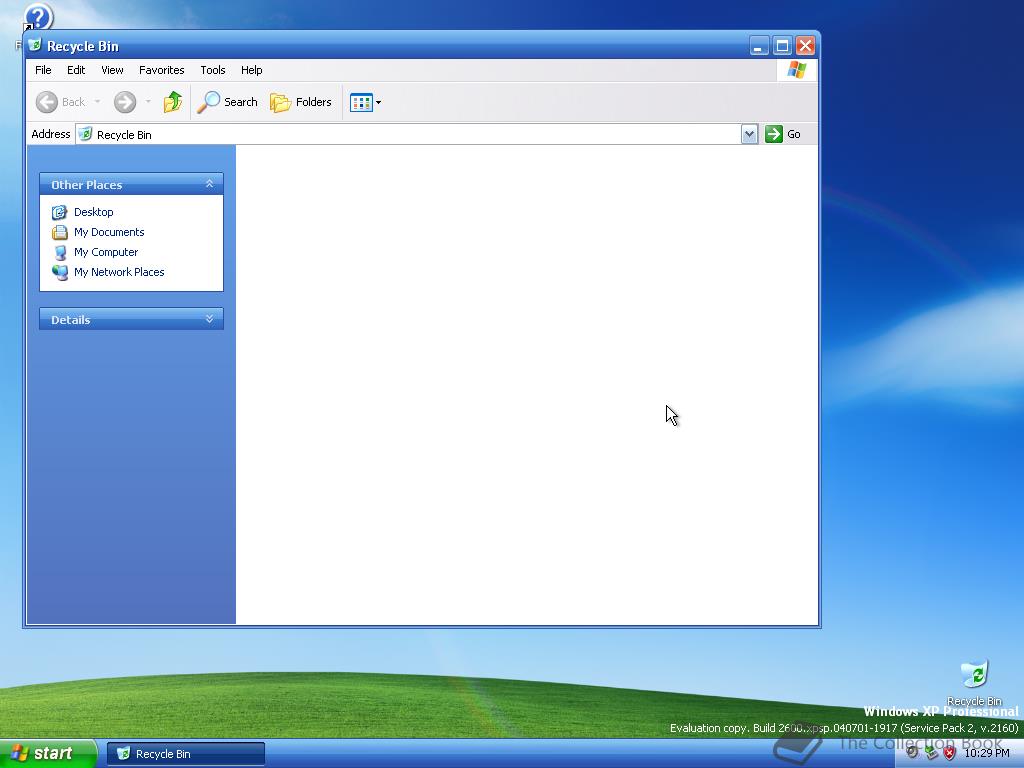This screenshot has width=1024, height=768.
Task: Click the Recycle Bin title bar icon
Action: 35,45
